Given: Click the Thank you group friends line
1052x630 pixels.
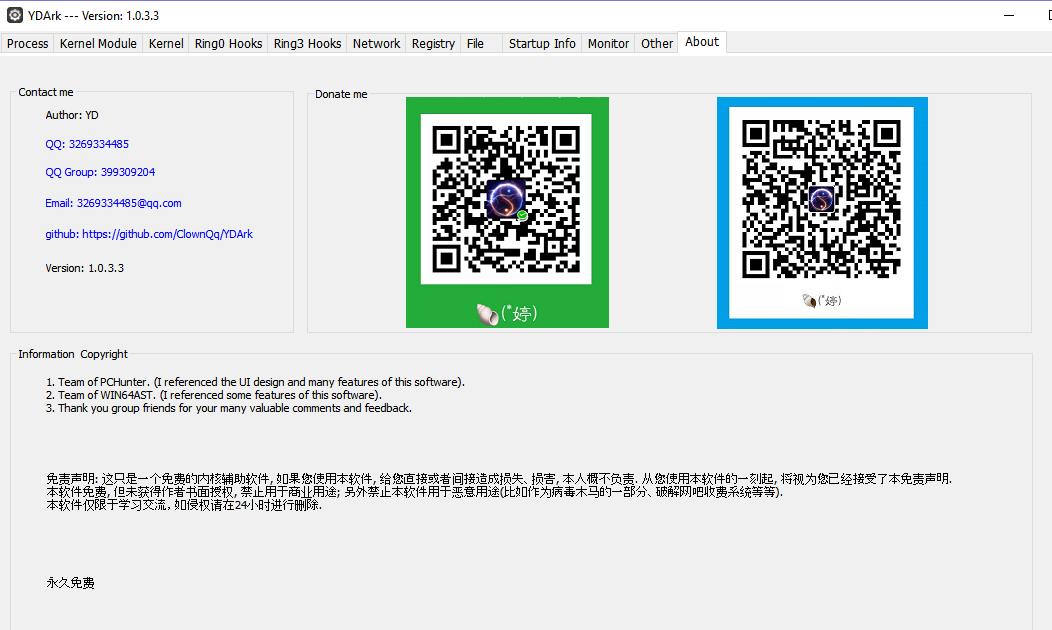Looking at the screenshot, I should coord(229,408).
